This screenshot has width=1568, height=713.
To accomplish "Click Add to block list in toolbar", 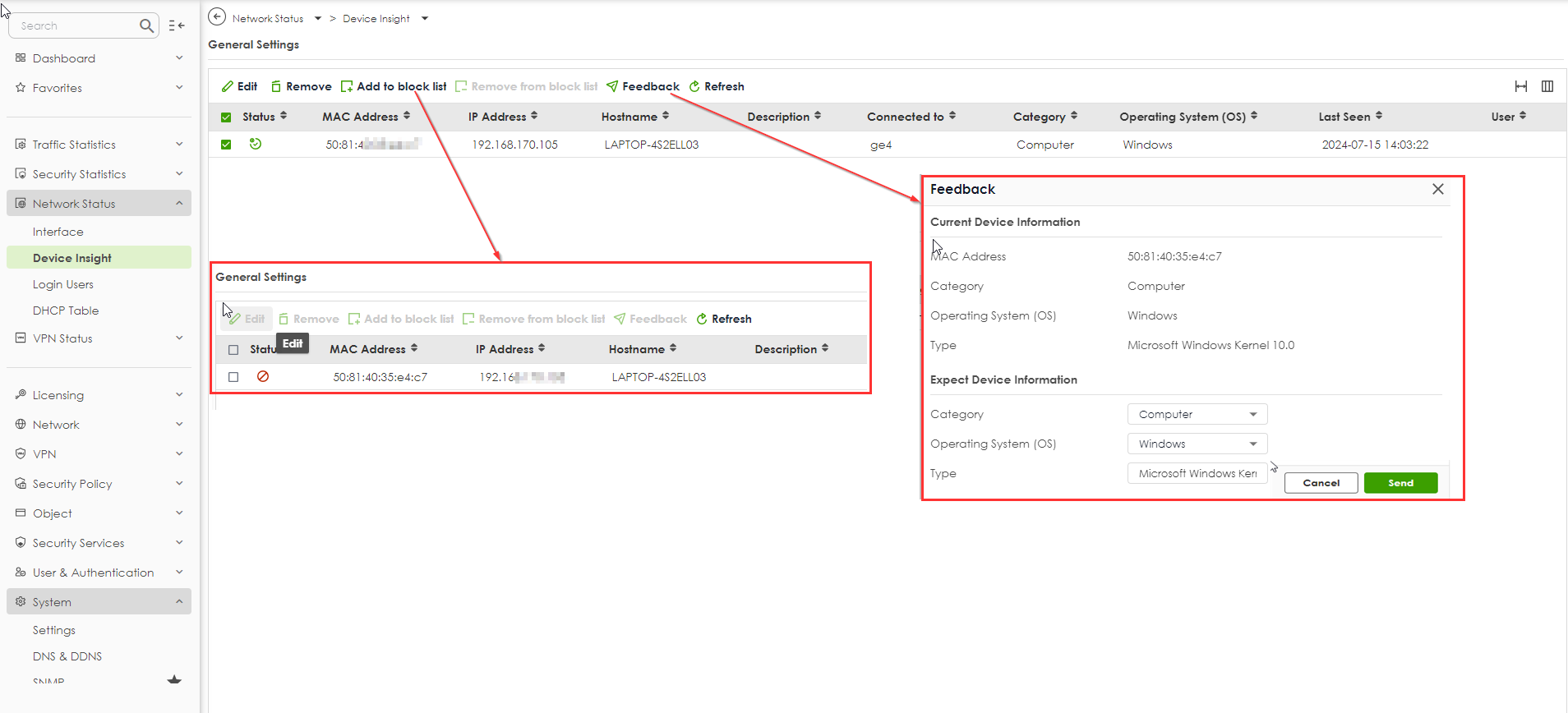I will click(394, 86).
